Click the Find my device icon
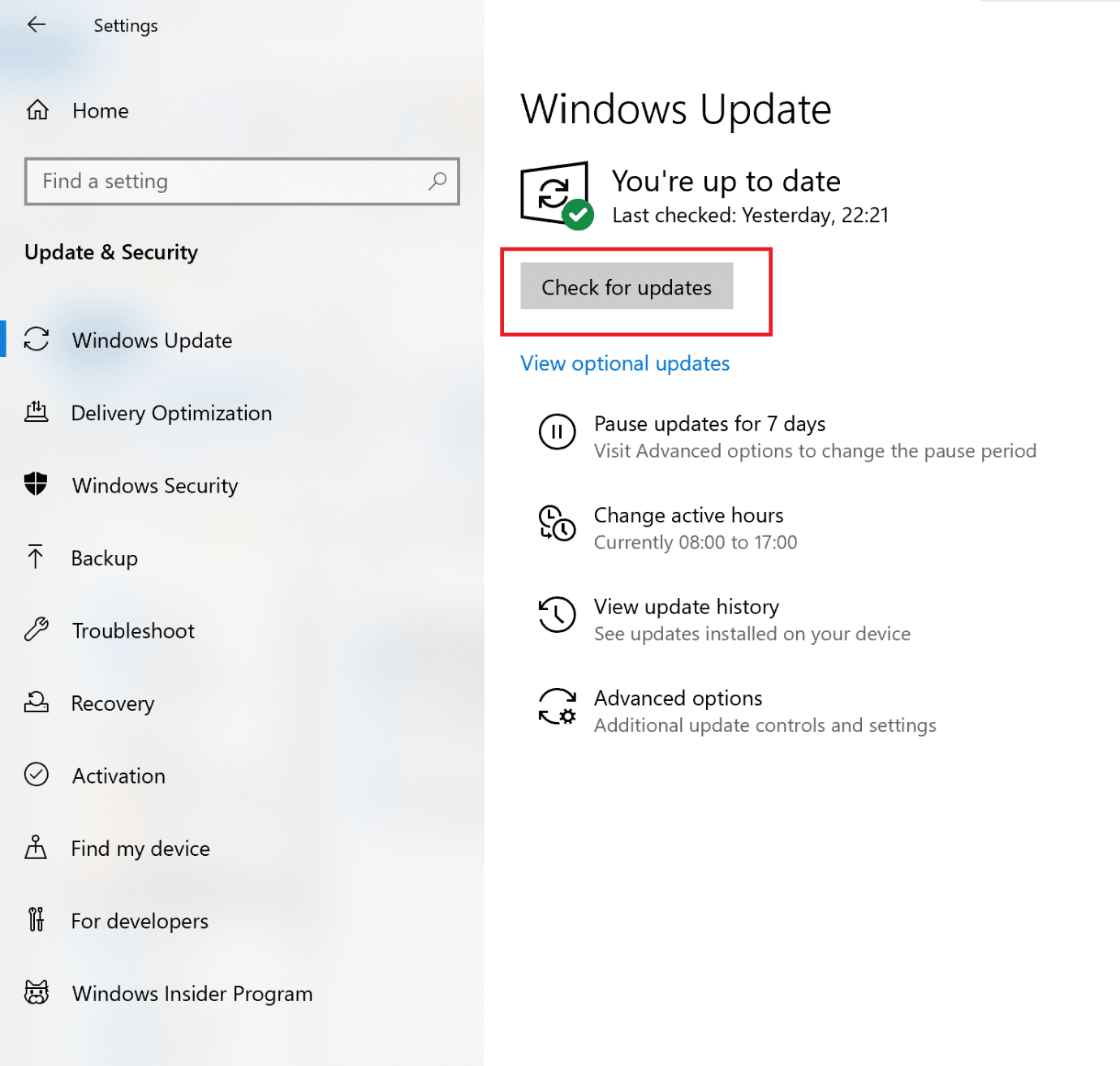 pyautogui.click(x=37, y=848)
